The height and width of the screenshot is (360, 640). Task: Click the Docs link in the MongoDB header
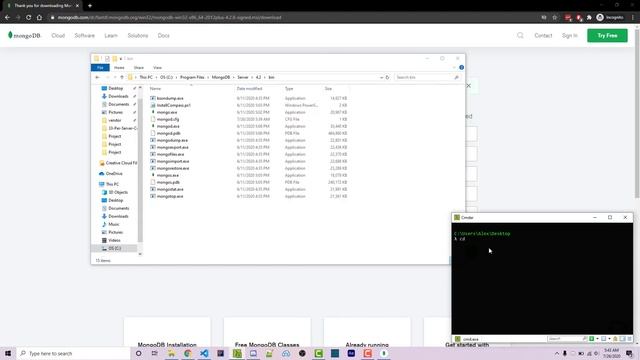(x=164, y=36)
